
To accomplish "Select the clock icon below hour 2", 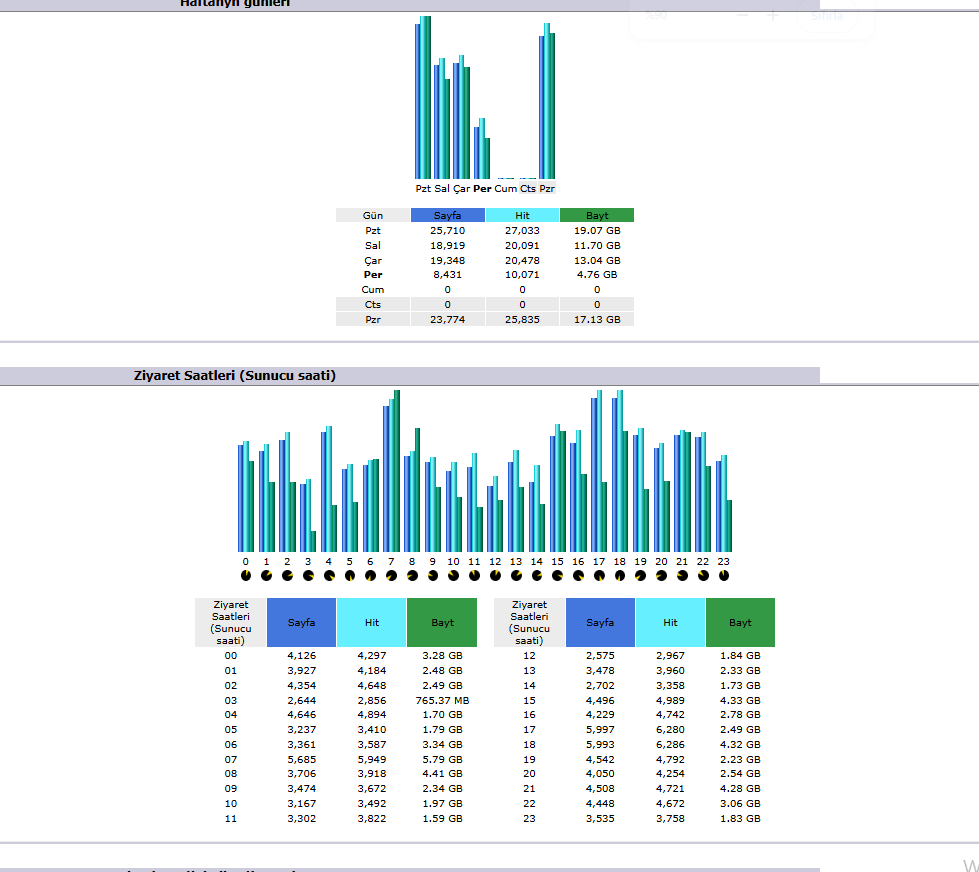I will [287, 576].
